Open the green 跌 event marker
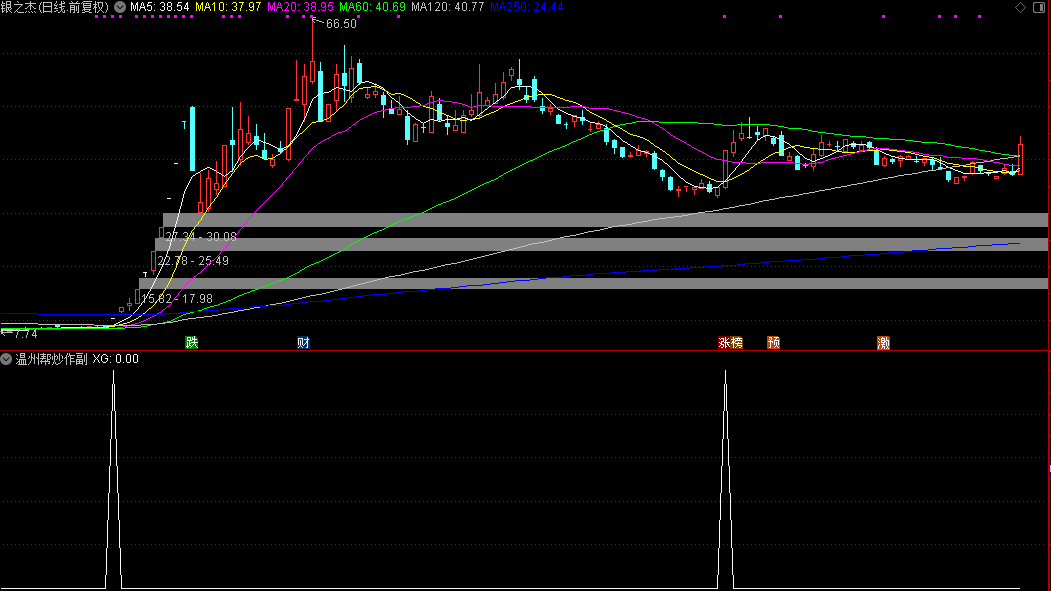Viewport: 1051px width, 591px height. pos(192,342)
